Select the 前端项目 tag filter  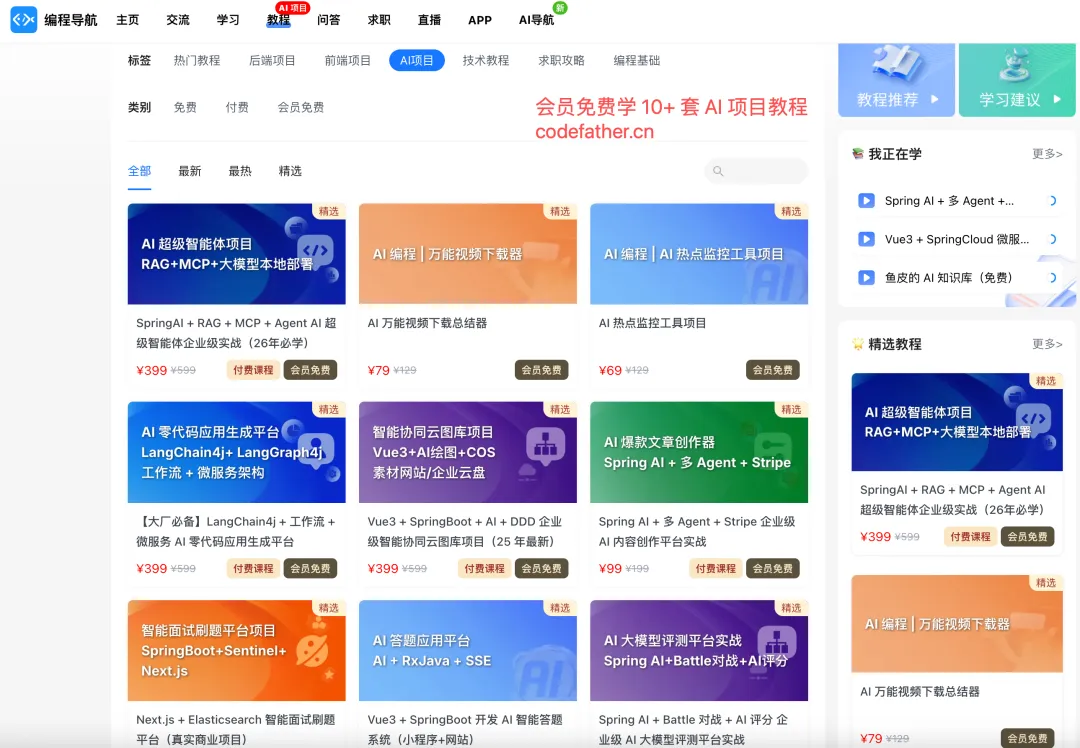coord(347,61)
